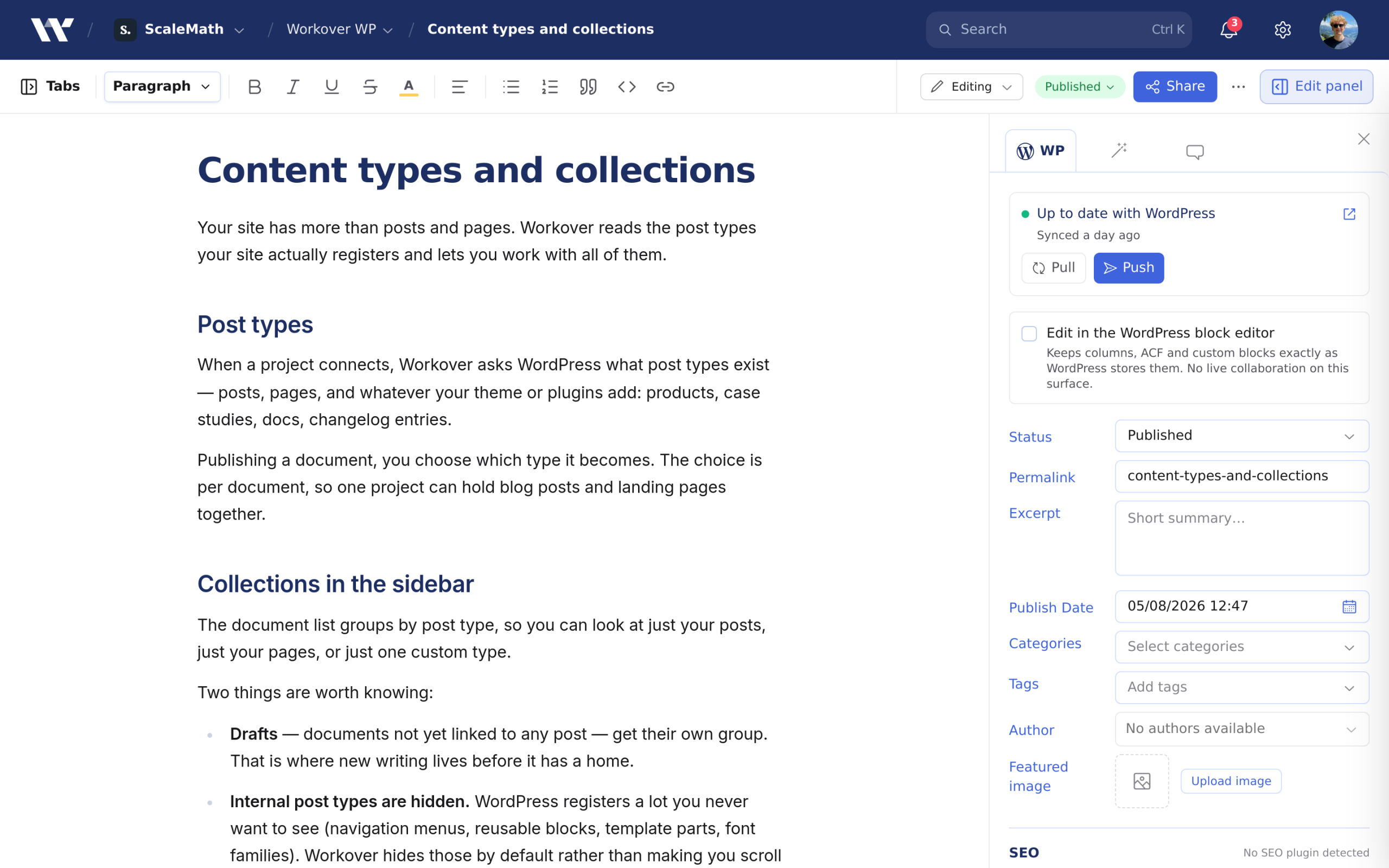Switch to the comments tab
The width and height of the screenshot is (1389, 868).
pos(1195,151)
